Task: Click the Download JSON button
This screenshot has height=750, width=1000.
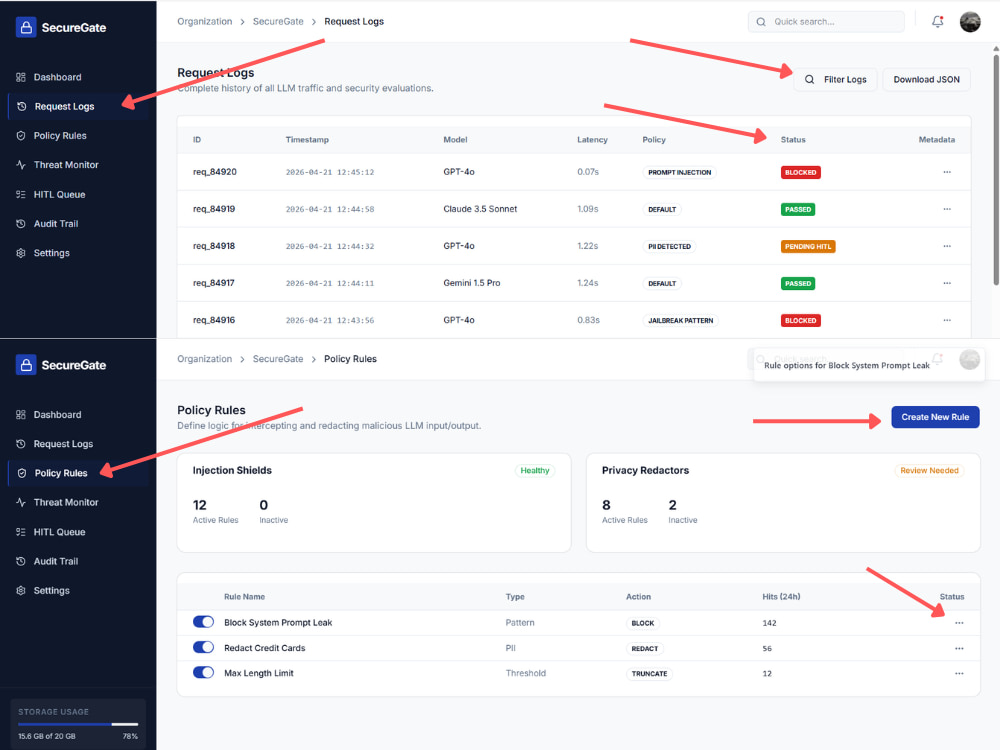Action: [x=926, y=80]
